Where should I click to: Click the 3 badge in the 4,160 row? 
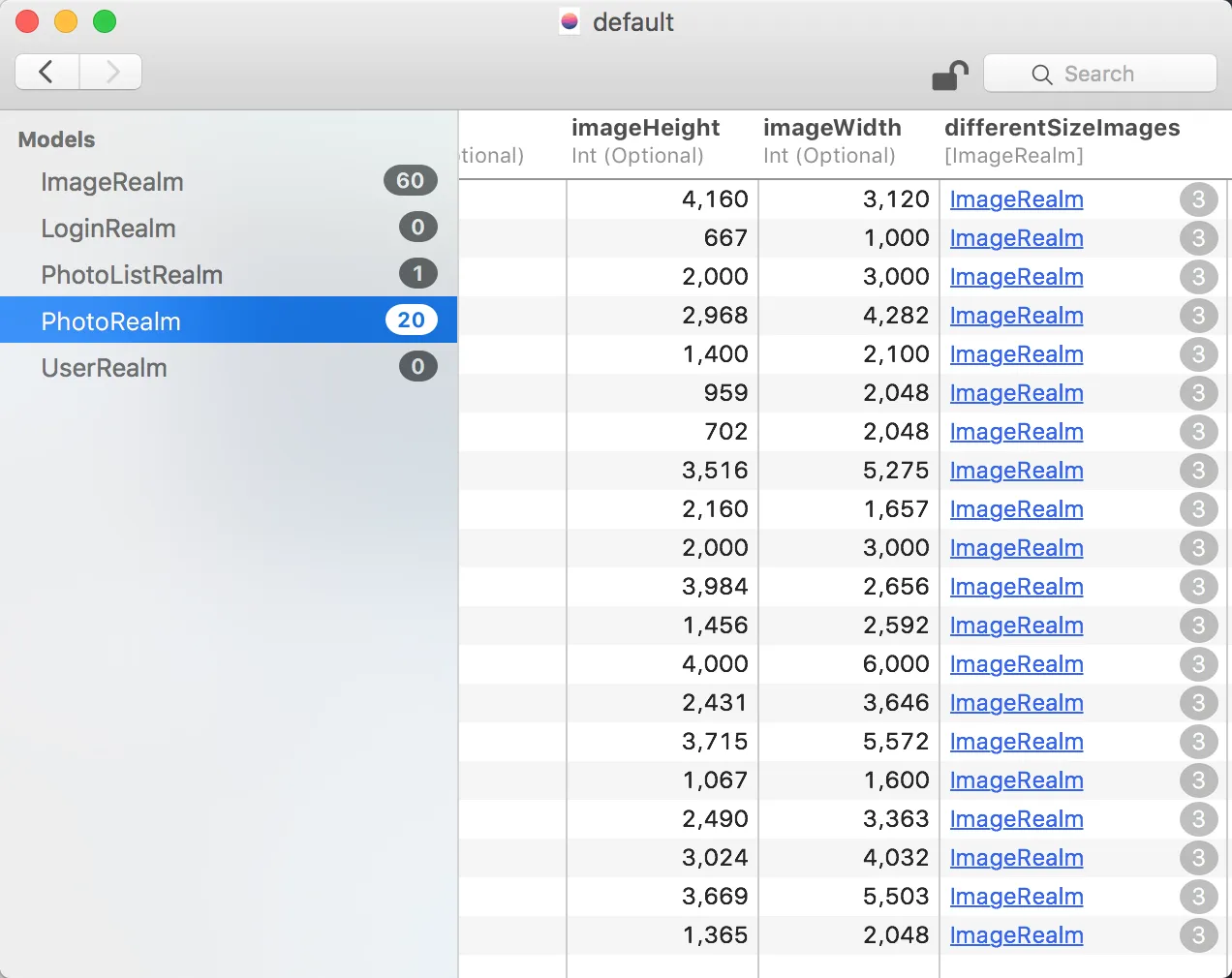[x=1198, y=199]
